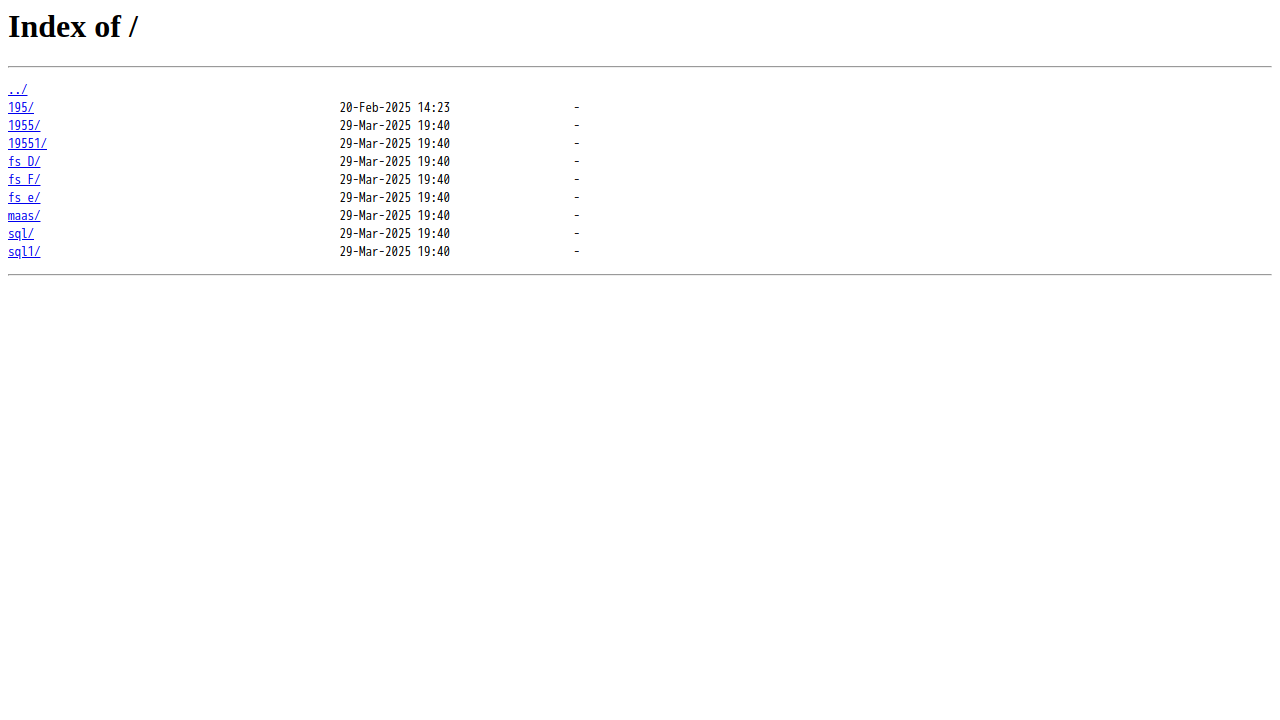Open the fs_e/ folder link
This screenshot has width=1280, height=720.
pos(24,198)
